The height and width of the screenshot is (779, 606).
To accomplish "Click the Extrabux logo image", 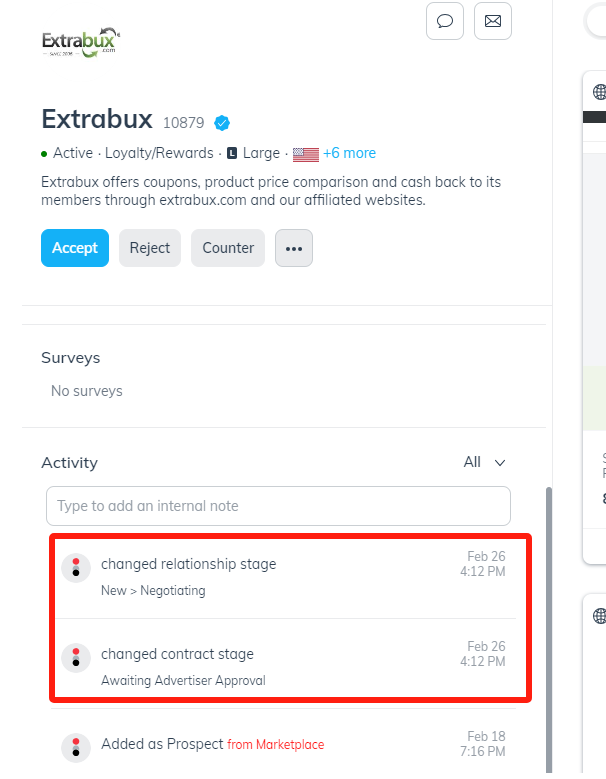I will tap(81, 43).
